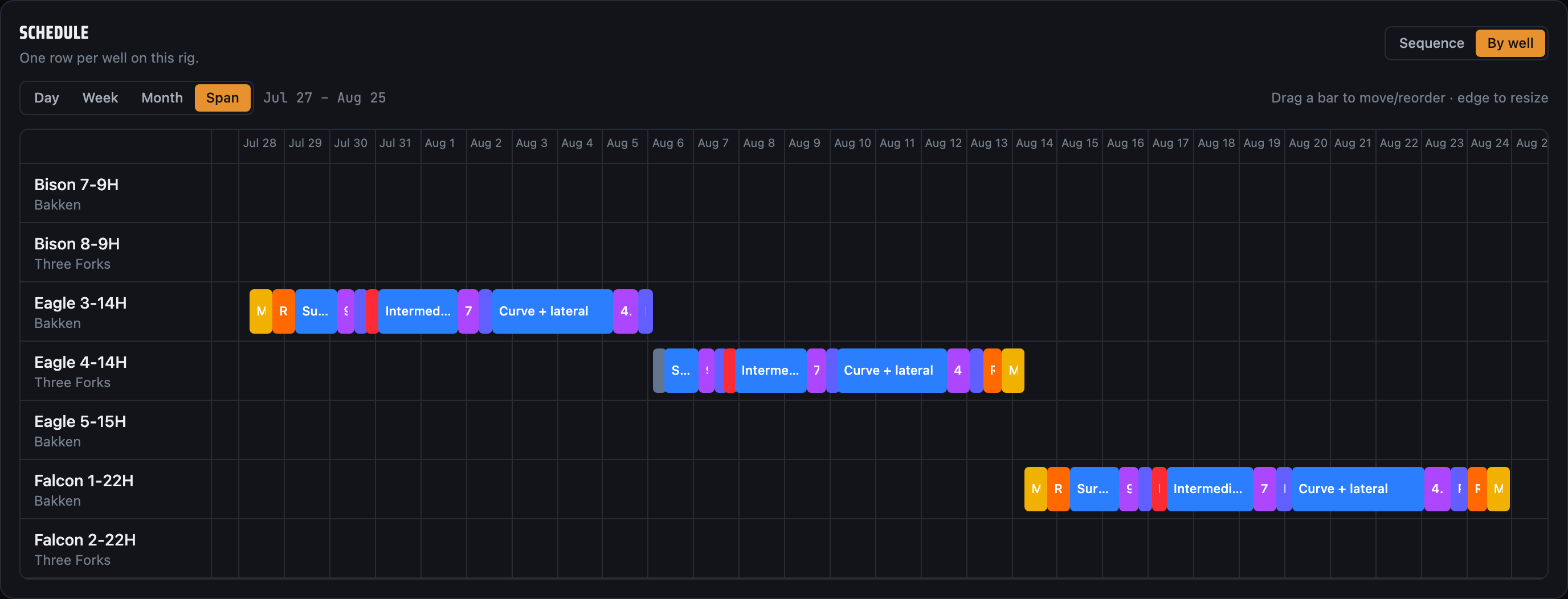Image resolution: width=1568 pixels, height=599 pixels.
Task: Click 'One row per well on this rig.' text
Action: point(109,59)
